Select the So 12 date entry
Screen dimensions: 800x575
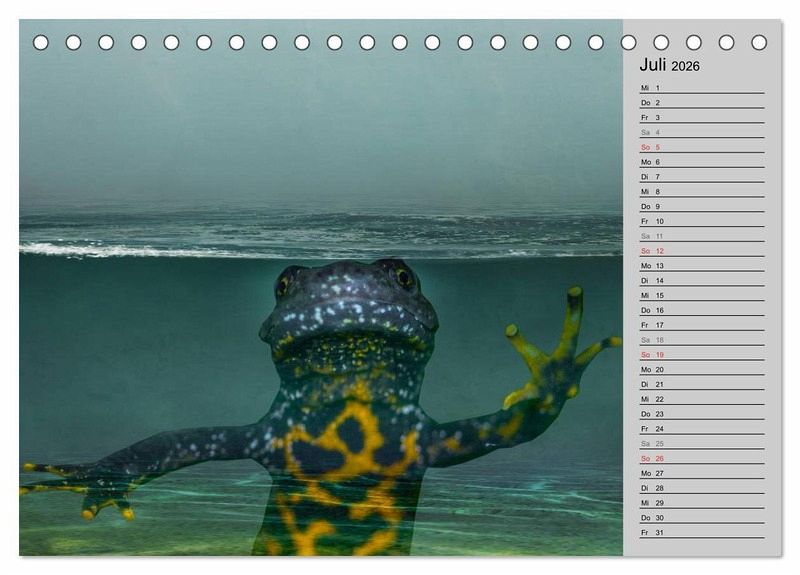[701, 251]
